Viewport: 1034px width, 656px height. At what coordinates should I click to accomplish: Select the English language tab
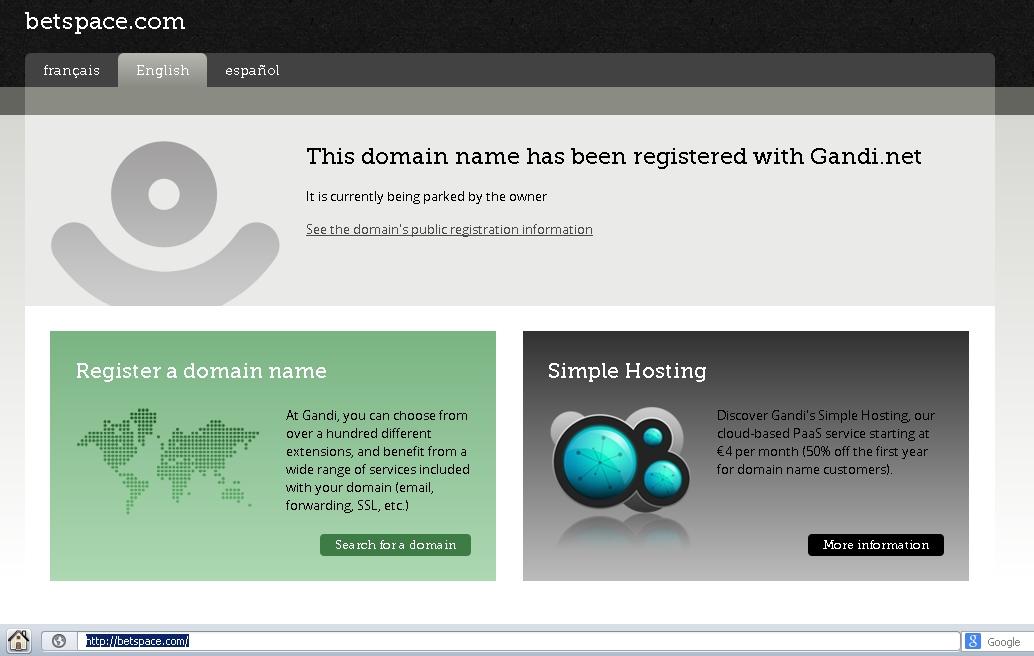[162, 71]
